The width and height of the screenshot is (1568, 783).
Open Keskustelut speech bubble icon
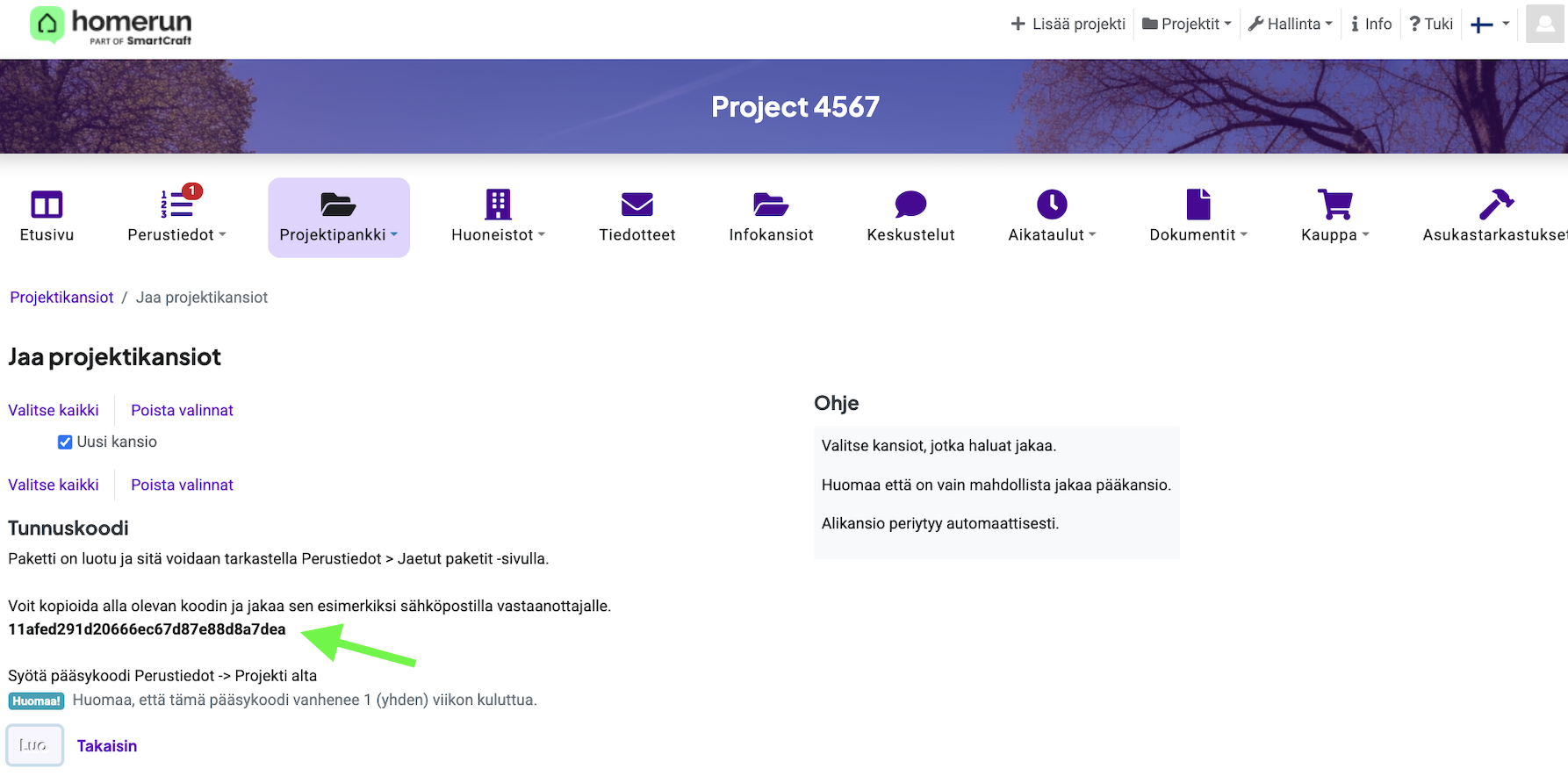coord(910,205)
